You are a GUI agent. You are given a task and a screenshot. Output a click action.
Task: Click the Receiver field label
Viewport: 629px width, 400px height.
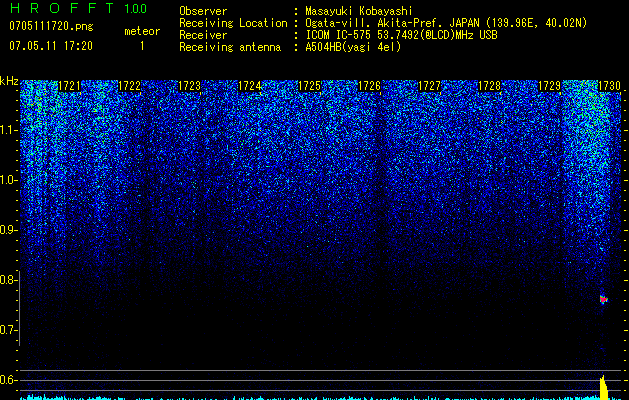(x=203, y=35)
